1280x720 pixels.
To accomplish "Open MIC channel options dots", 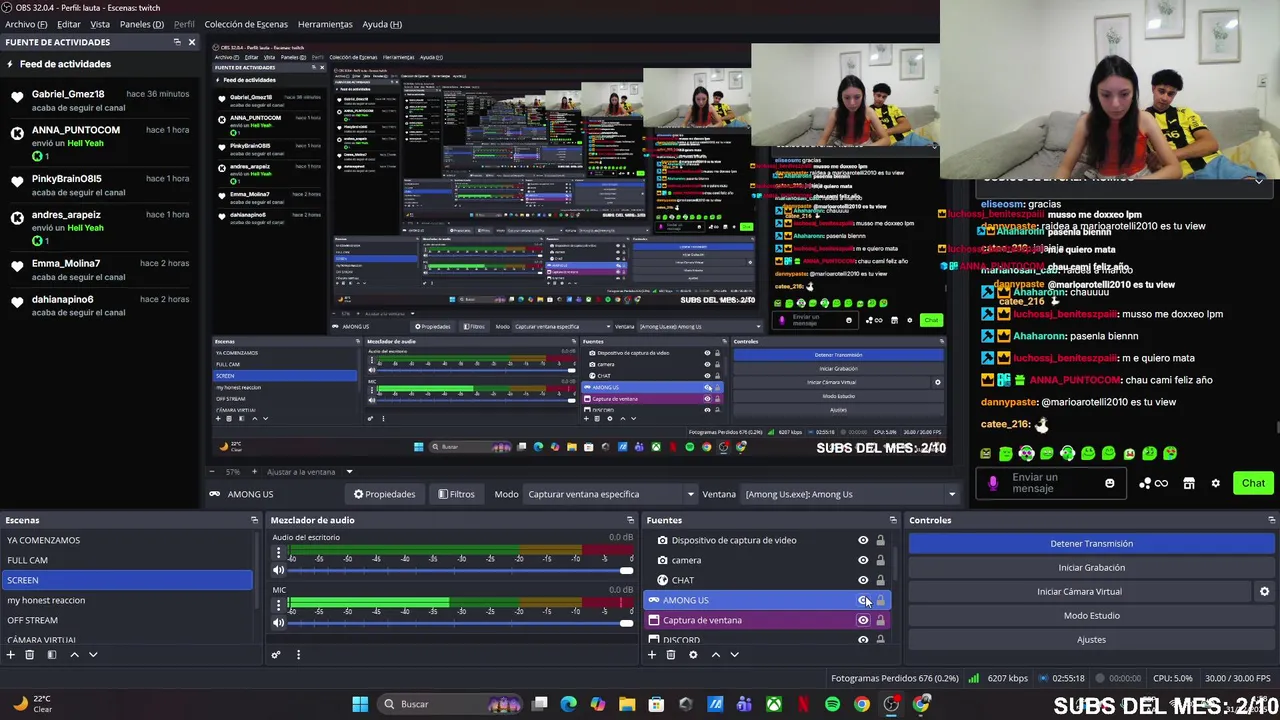I will pos(279,605).
